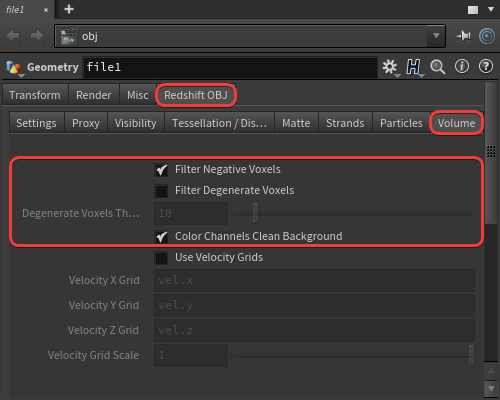Toggle Color Channels Clean Background
Image resolution: width=500 pixels, height=400 pixels.
[x=161, y=237]
